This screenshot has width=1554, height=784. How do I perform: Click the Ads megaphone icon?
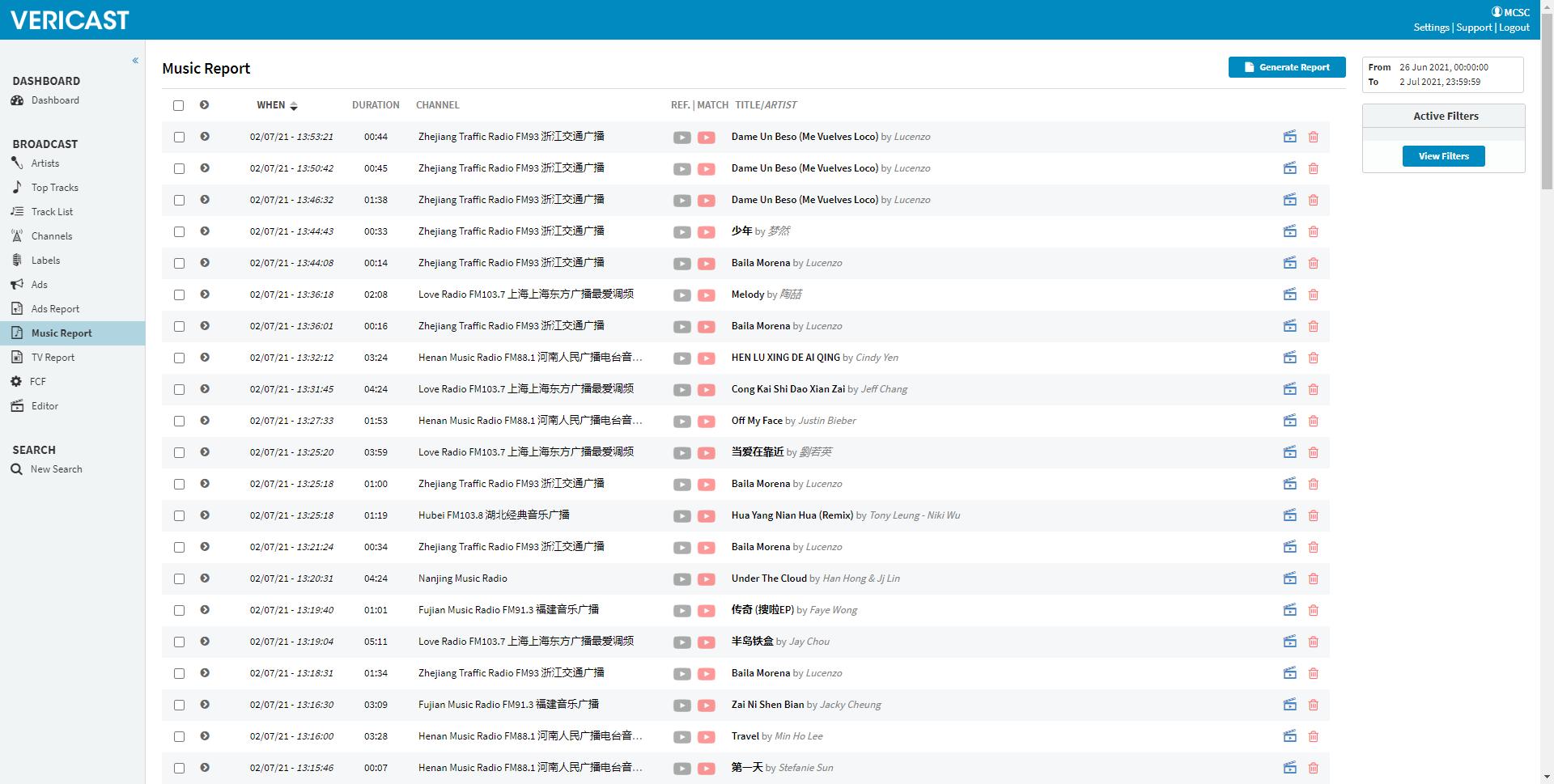17,285
